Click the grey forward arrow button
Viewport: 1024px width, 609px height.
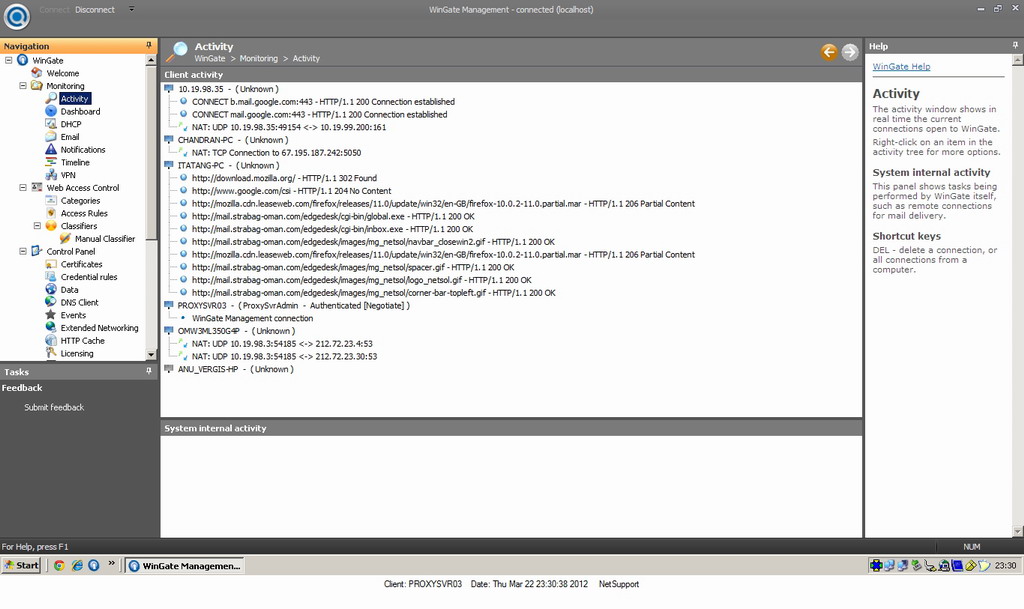pos(850,52)
